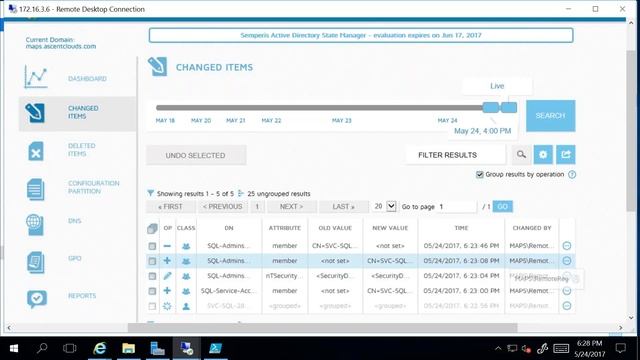
Task: Click minus operation icon in 6:23:46 PM row
Action: 167,246
